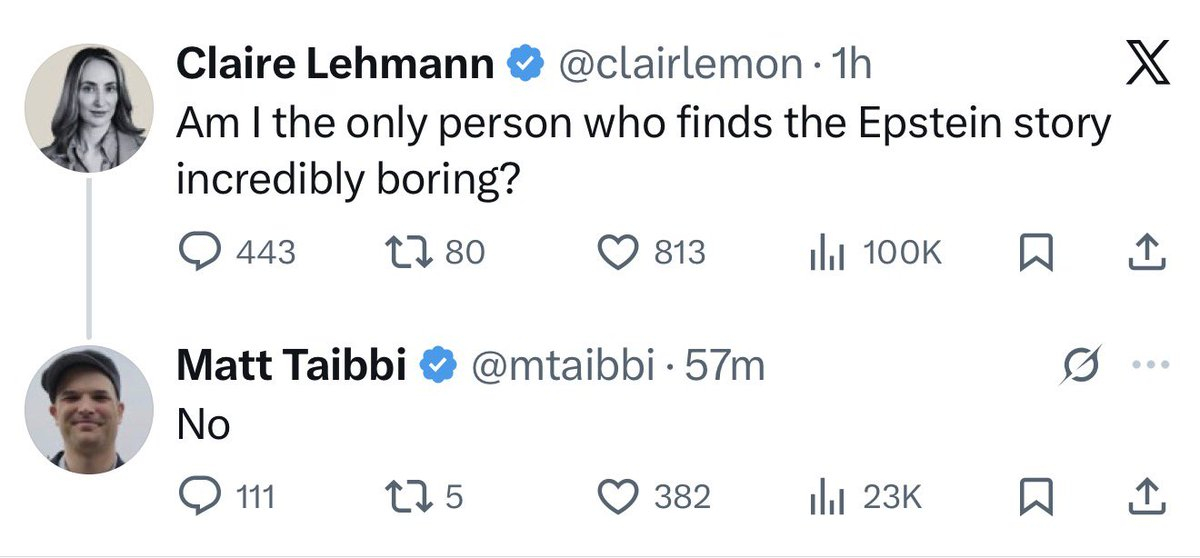Open Matt Taibbi's profile picture
The height and width of the screenshot is (558, 1200).
pos(88,406)
